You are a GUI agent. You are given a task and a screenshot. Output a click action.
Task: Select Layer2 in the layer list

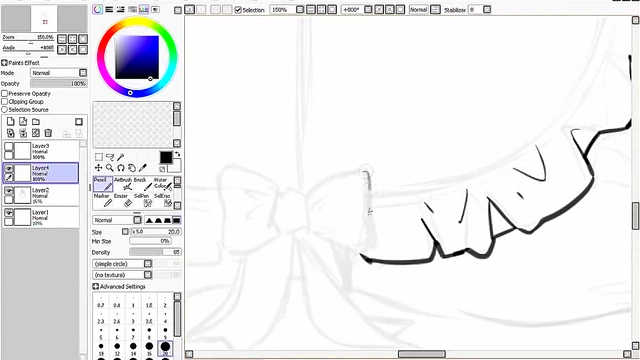[41, 195]
